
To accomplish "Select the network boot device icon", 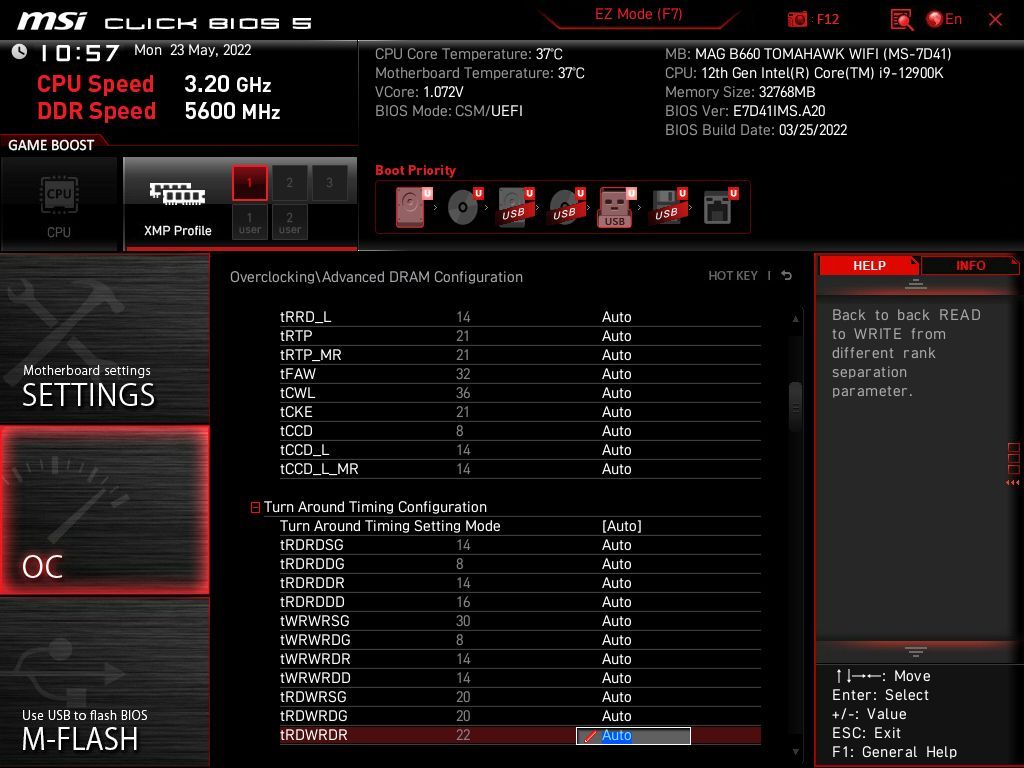I will click(x=720, y=206).
